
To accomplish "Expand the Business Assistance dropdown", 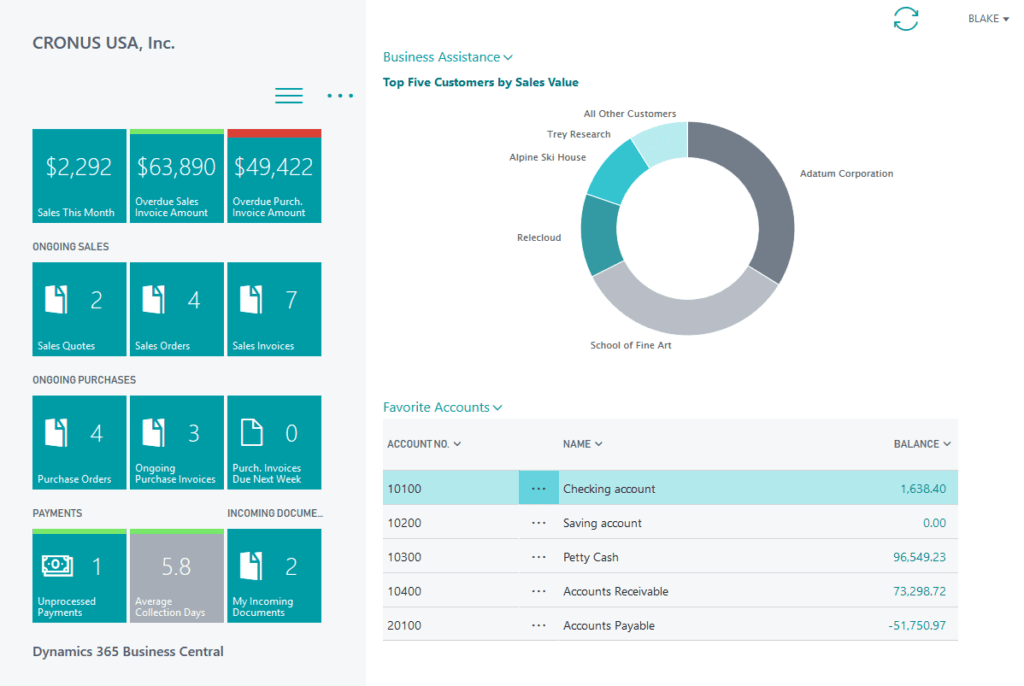I will [447, 58].
